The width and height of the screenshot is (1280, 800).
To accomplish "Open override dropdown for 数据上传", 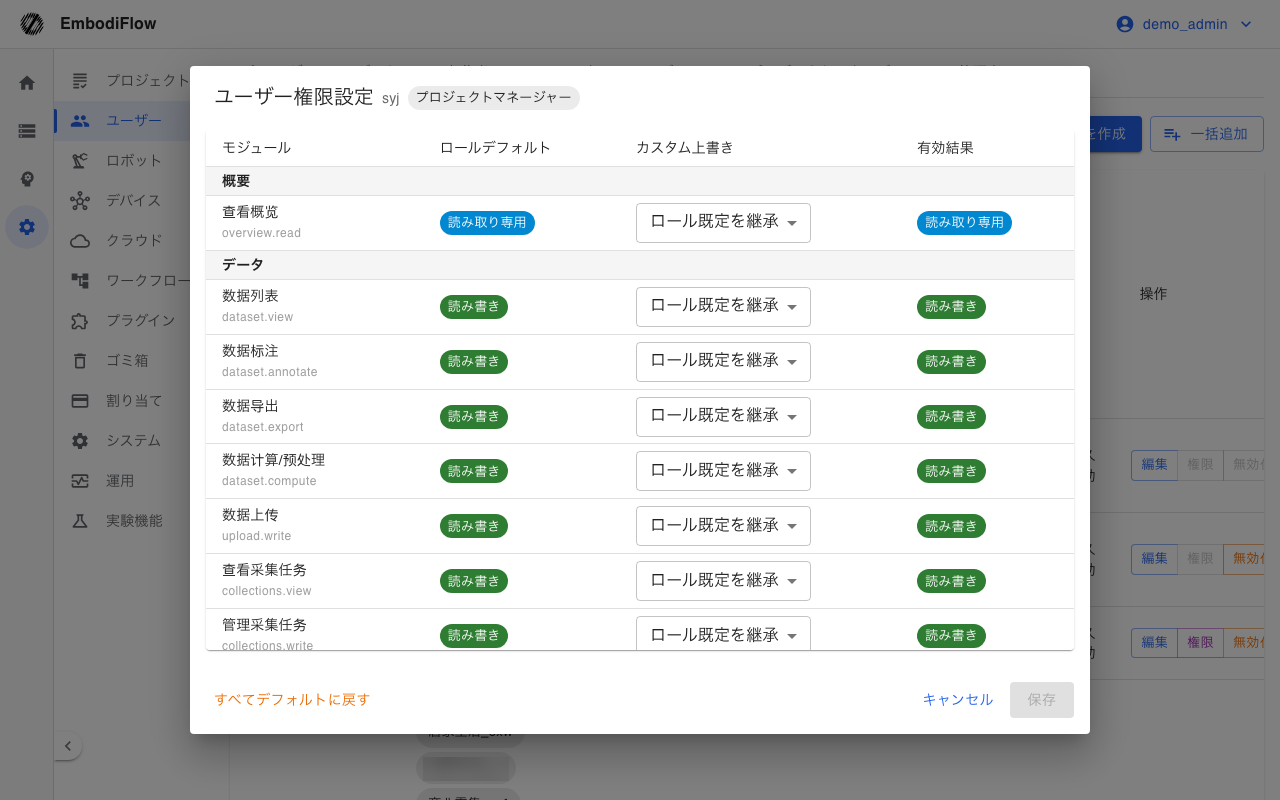I will click(723, 525).
